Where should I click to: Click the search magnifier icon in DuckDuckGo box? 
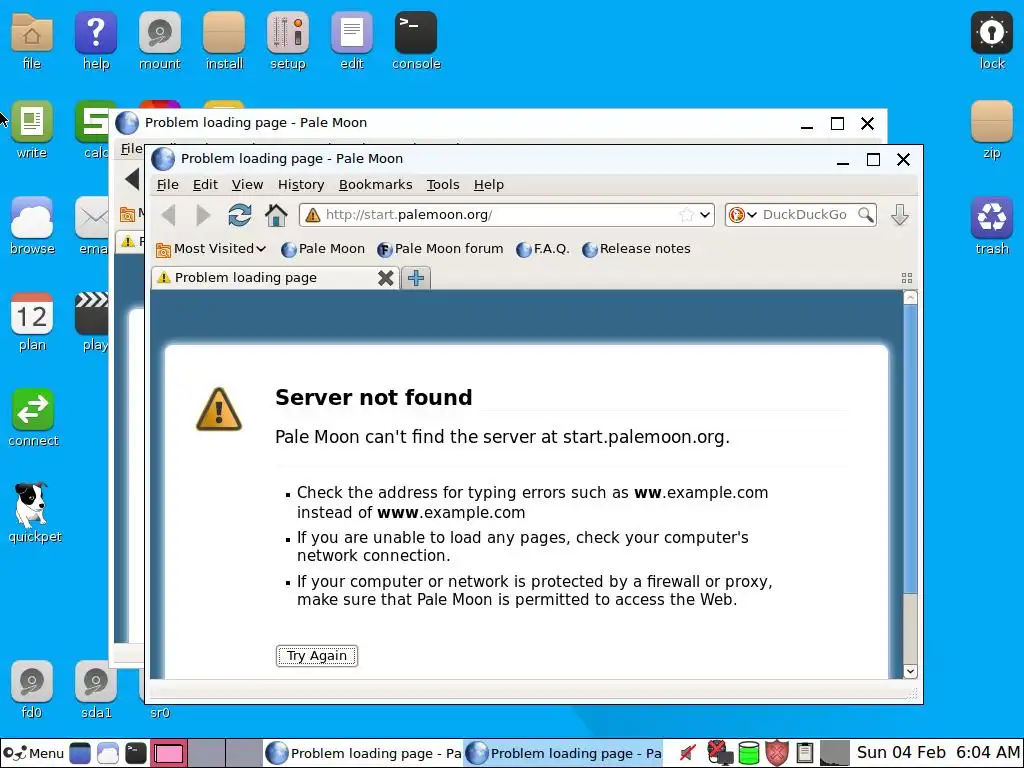pyautogui.click(x=865, y=215)
